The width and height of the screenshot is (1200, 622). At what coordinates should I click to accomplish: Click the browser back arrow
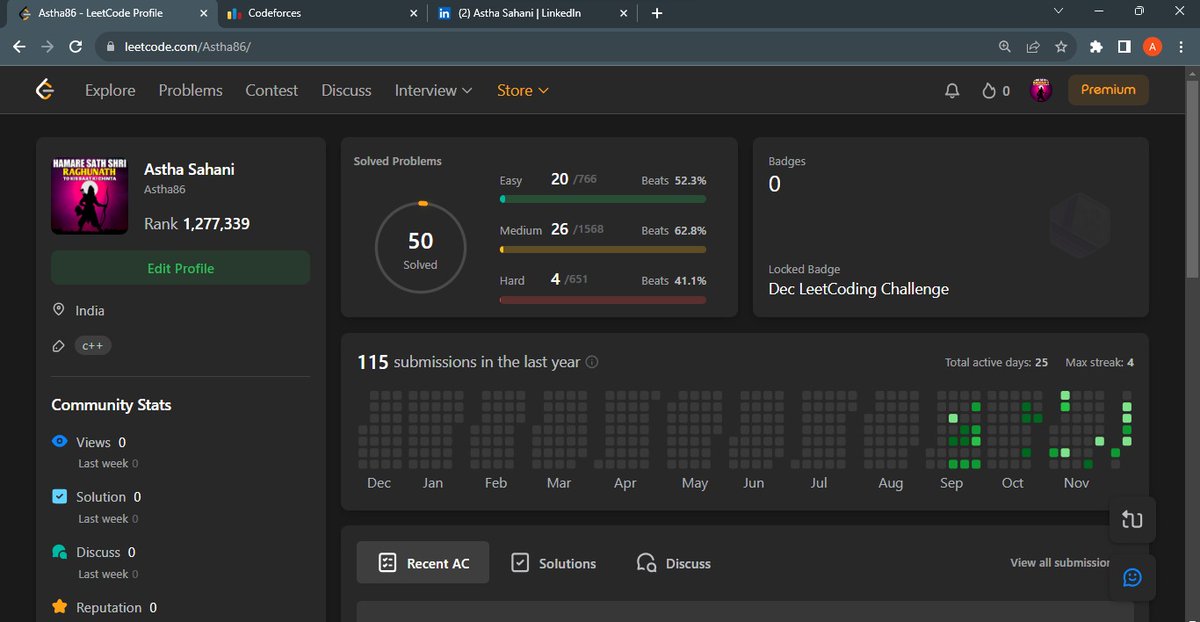19,46
